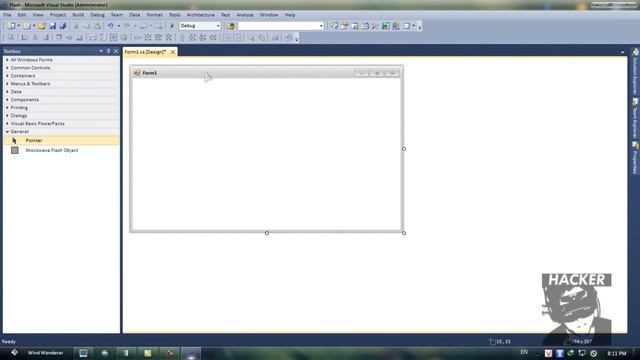Viewport: 640px width, 360px height.
Task: Click the EN language indicator in tray
Action: coord(524,352)
